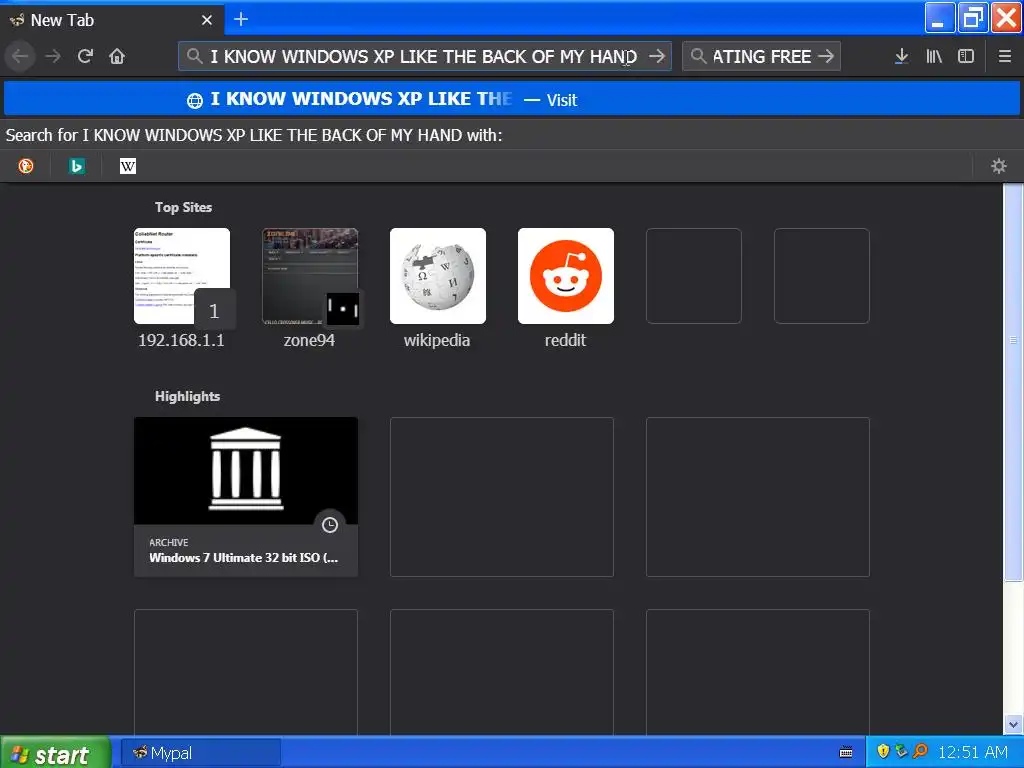Click the Back navigation arrow

point(20,57)
